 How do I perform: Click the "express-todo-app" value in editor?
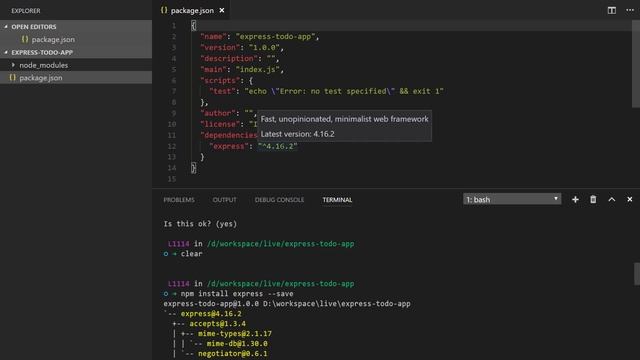tap(276, 37)
